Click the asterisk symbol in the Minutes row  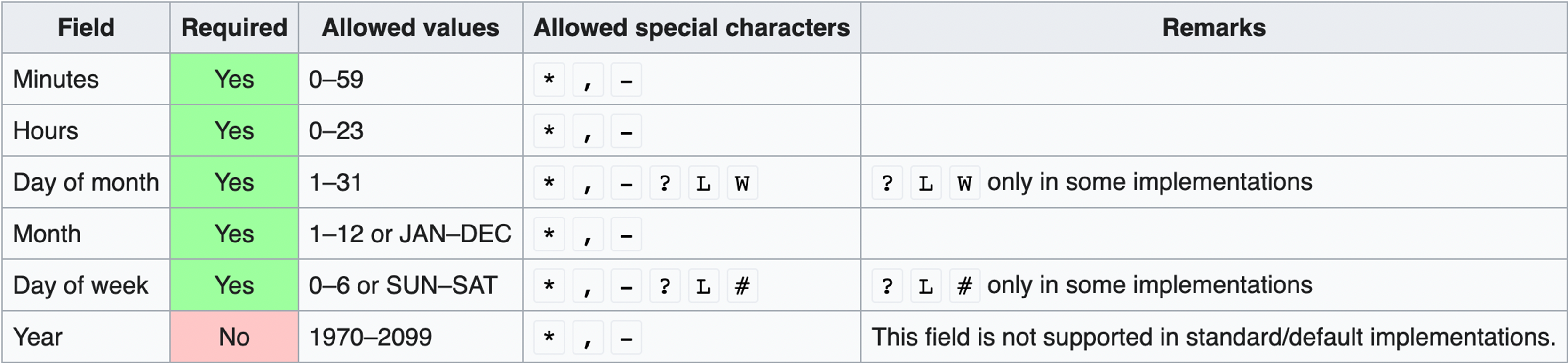click(549, 80)
